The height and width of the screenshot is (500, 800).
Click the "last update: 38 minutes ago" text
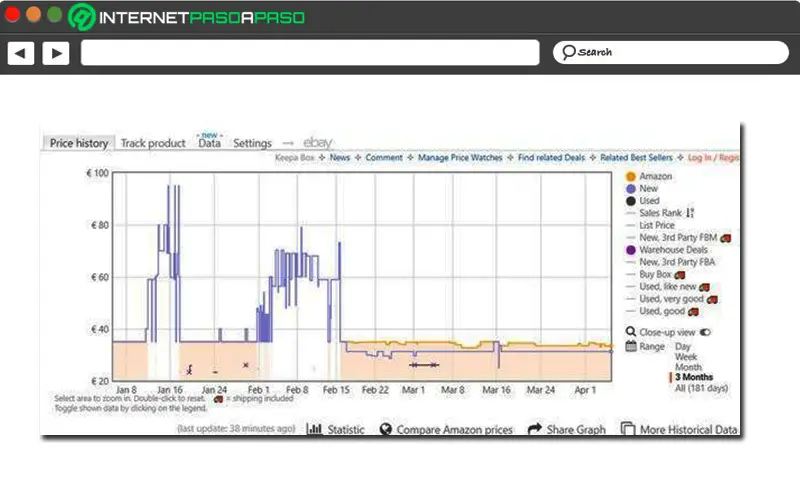tap(236, 429)
